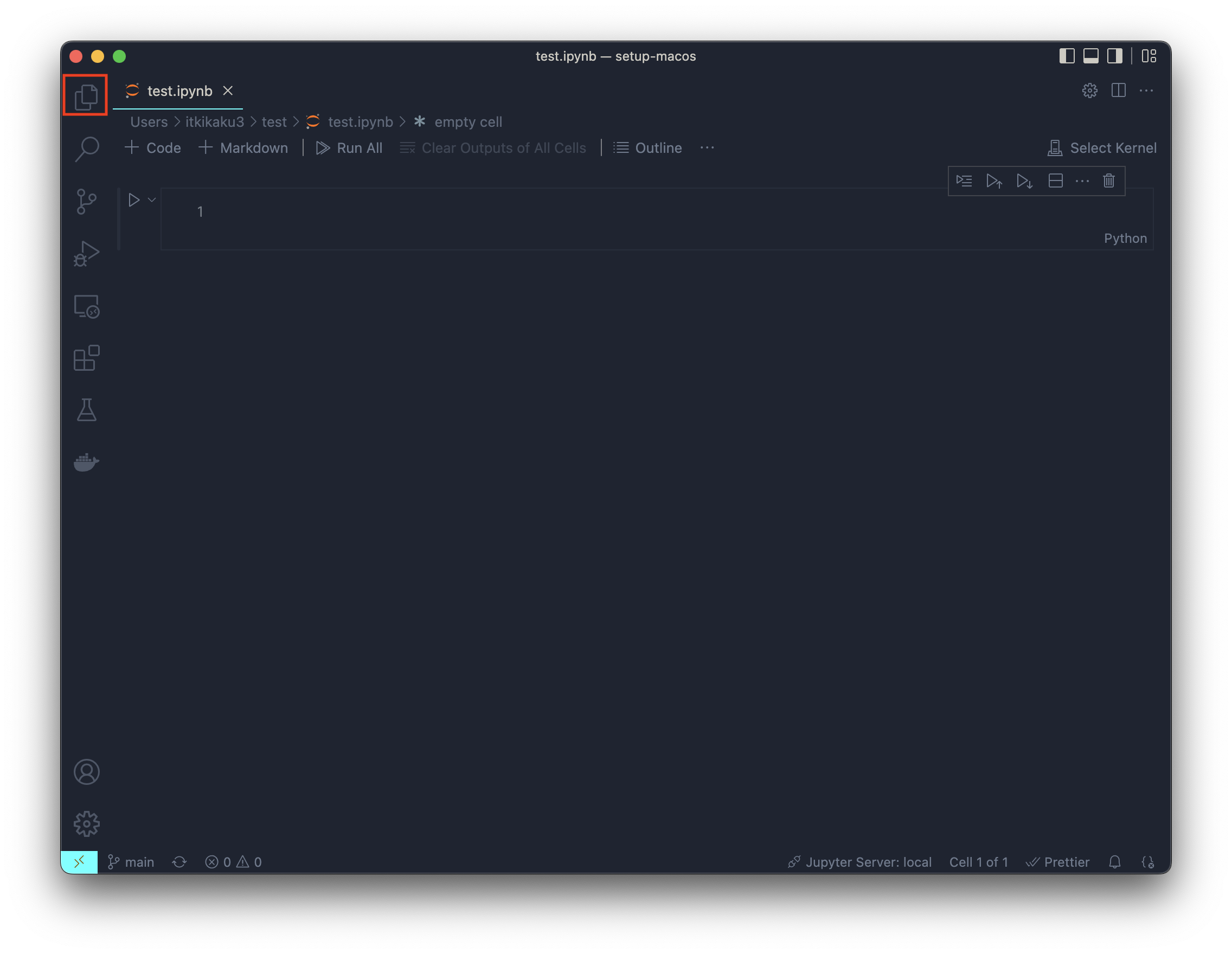Open notebook toolbar more actions ellipsis
The width and height of the screenshot is (1232, 954).
707,148
